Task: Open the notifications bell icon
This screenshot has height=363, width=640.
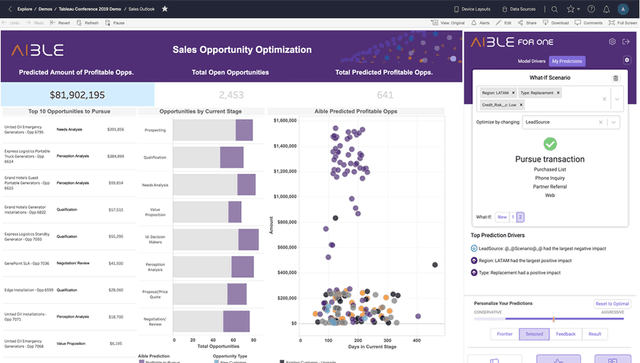Action: pyautogui.click(x=607, y=9)
